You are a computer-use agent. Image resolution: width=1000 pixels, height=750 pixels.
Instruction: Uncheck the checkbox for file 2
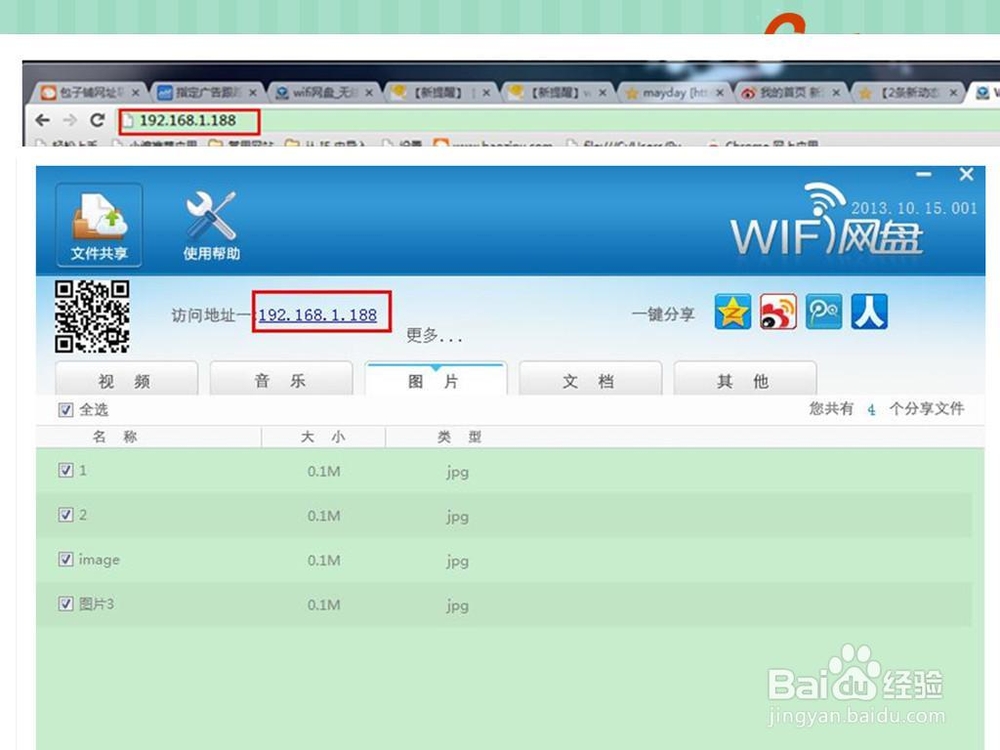click(x=66, y=515)
